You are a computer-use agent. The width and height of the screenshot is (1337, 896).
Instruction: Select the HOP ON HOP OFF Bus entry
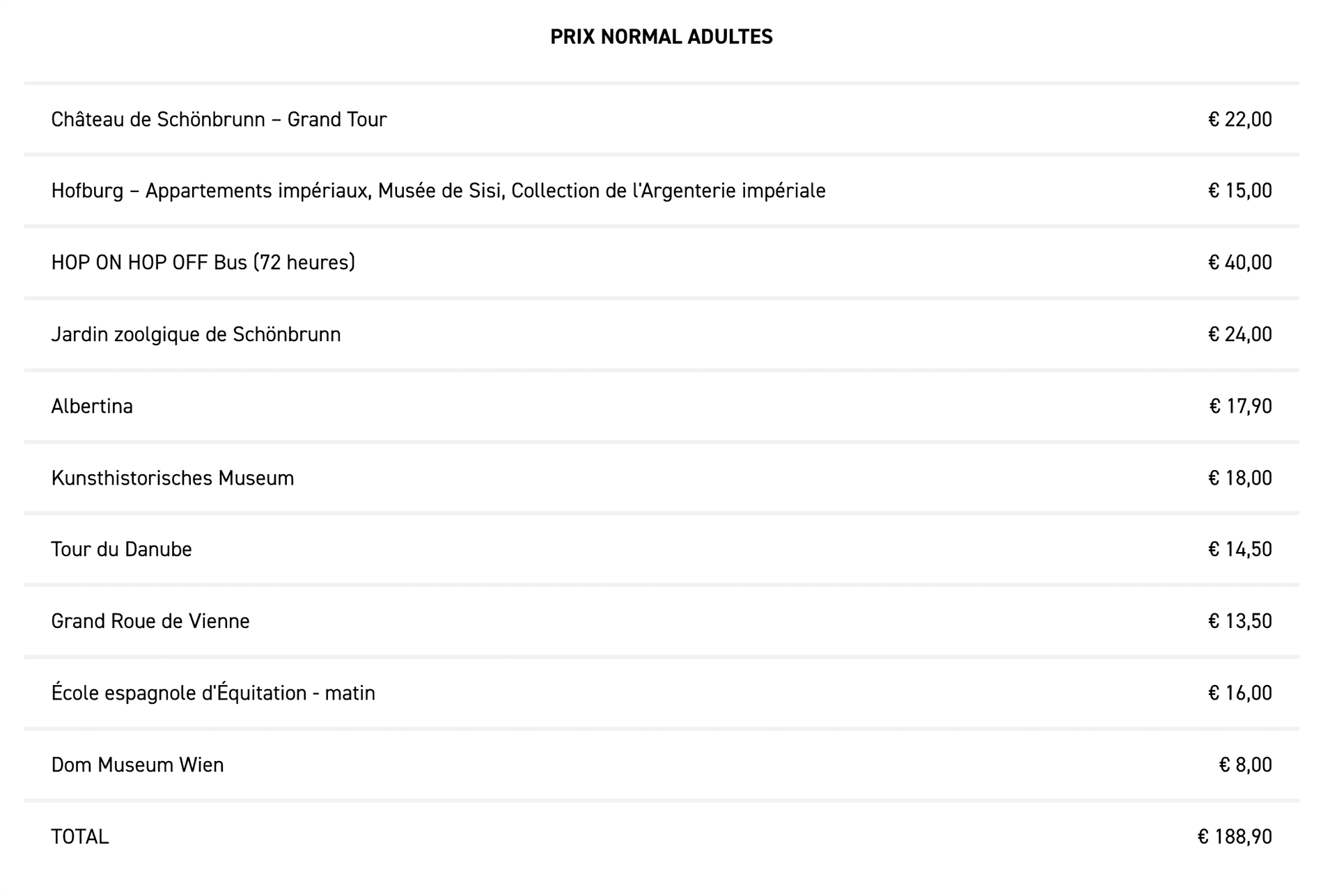[x=203, y=262]
